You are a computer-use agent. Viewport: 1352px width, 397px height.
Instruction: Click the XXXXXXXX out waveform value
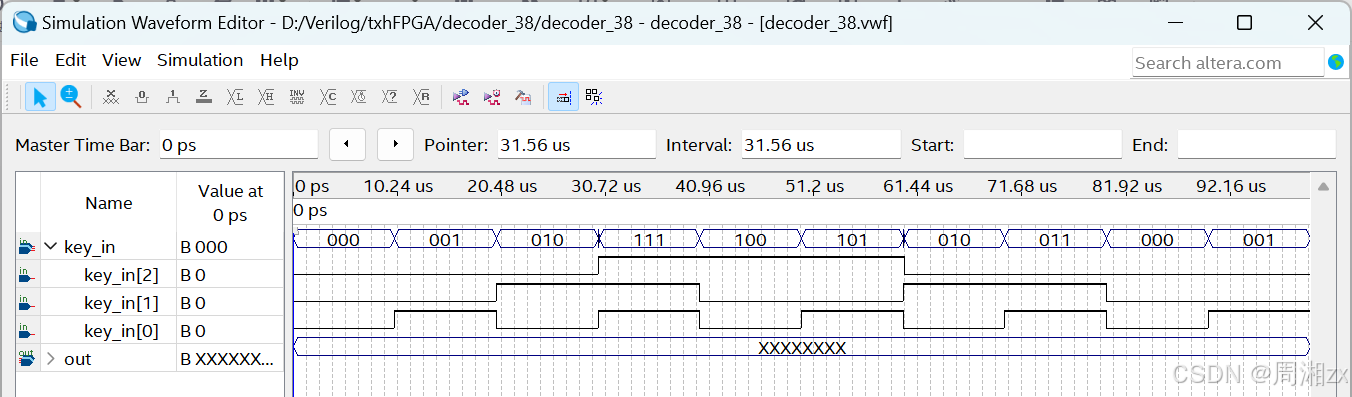click(x=802, y=348)
